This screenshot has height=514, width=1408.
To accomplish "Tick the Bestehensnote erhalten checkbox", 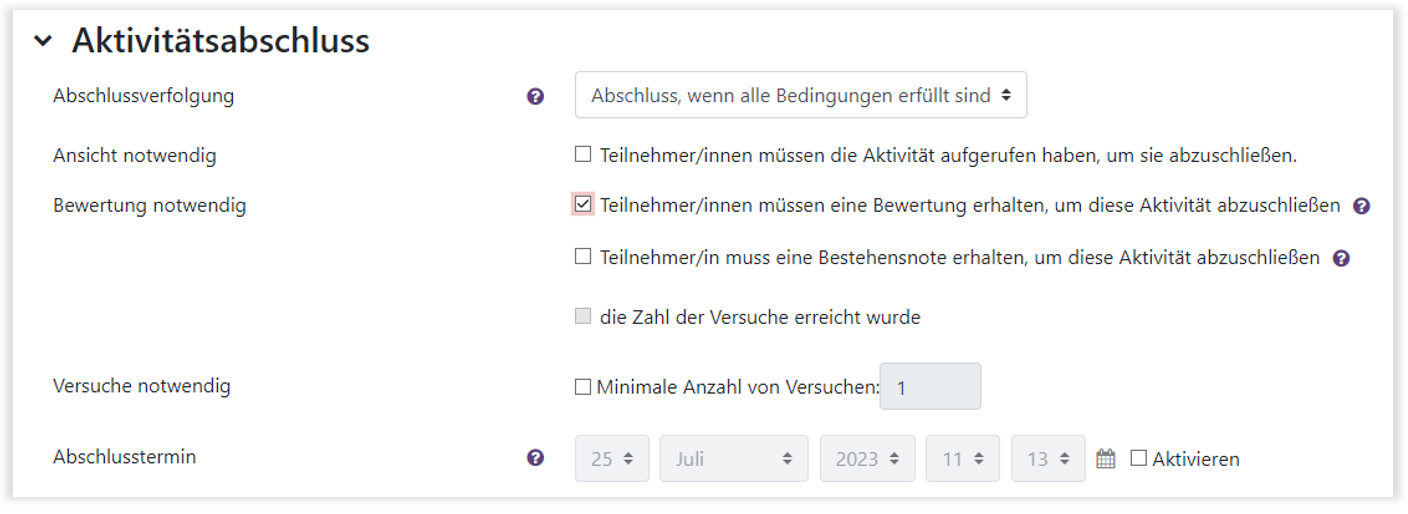I will pyautogui.click(x=583, y=257).
